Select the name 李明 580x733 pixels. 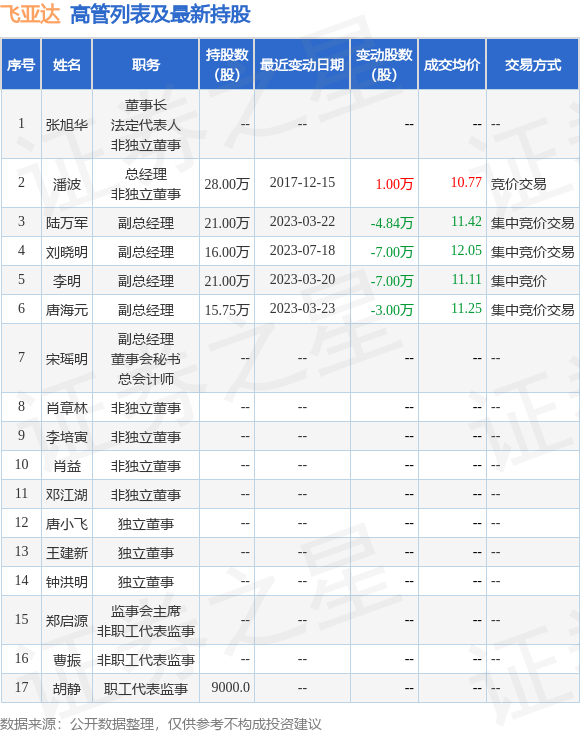(x=67, y=281)
